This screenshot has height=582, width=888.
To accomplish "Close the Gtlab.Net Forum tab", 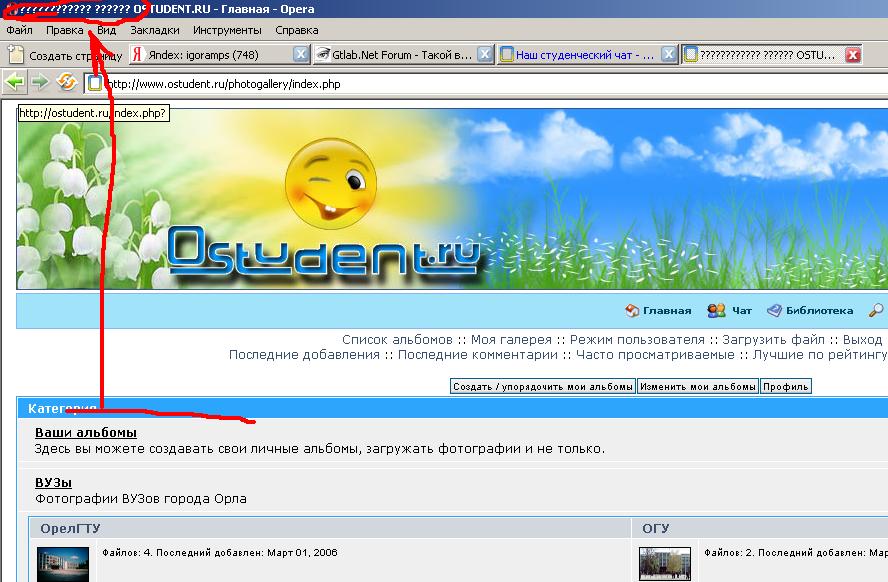I will [x=484, y=54].
